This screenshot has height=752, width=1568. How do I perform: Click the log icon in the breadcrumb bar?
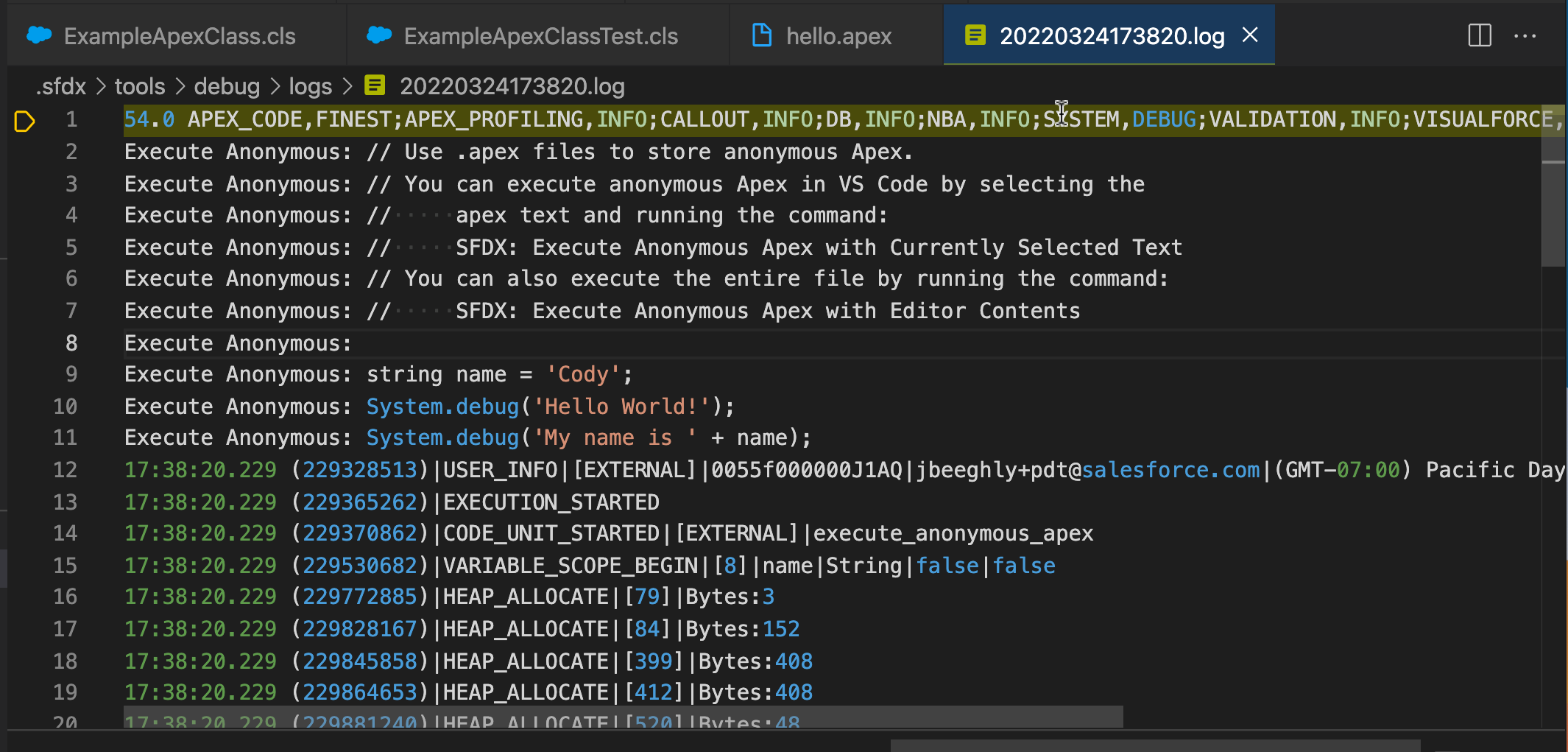pos(375,85)
